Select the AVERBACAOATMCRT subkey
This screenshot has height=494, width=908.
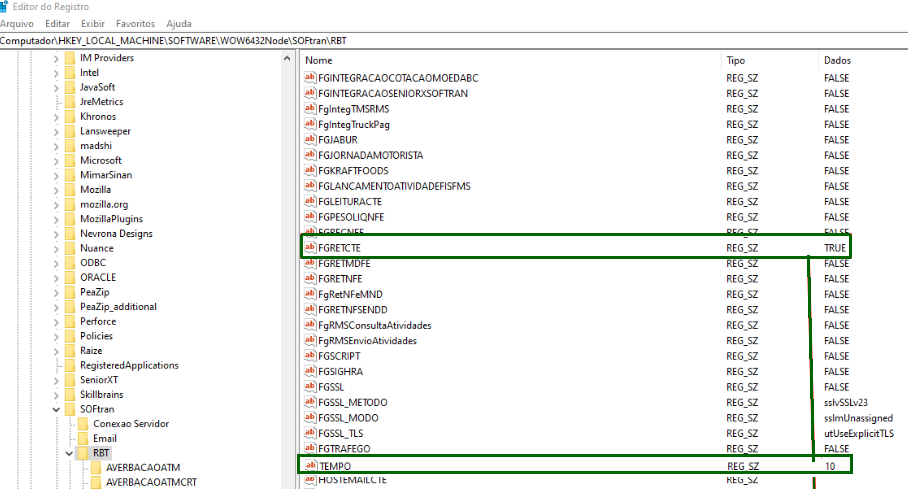[151, 482]
